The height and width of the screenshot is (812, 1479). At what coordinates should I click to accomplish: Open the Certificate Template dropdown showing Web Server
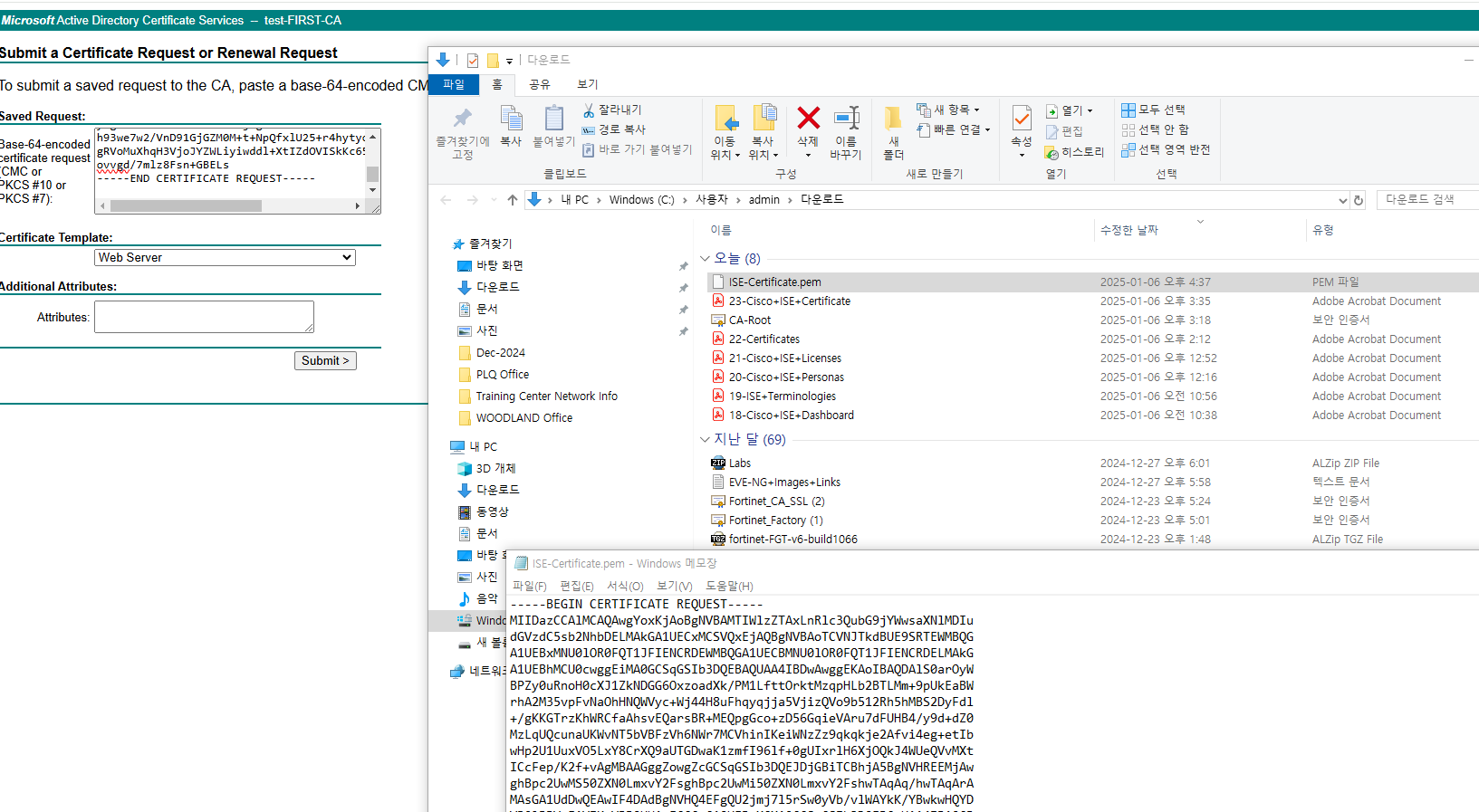pos(225,258)
